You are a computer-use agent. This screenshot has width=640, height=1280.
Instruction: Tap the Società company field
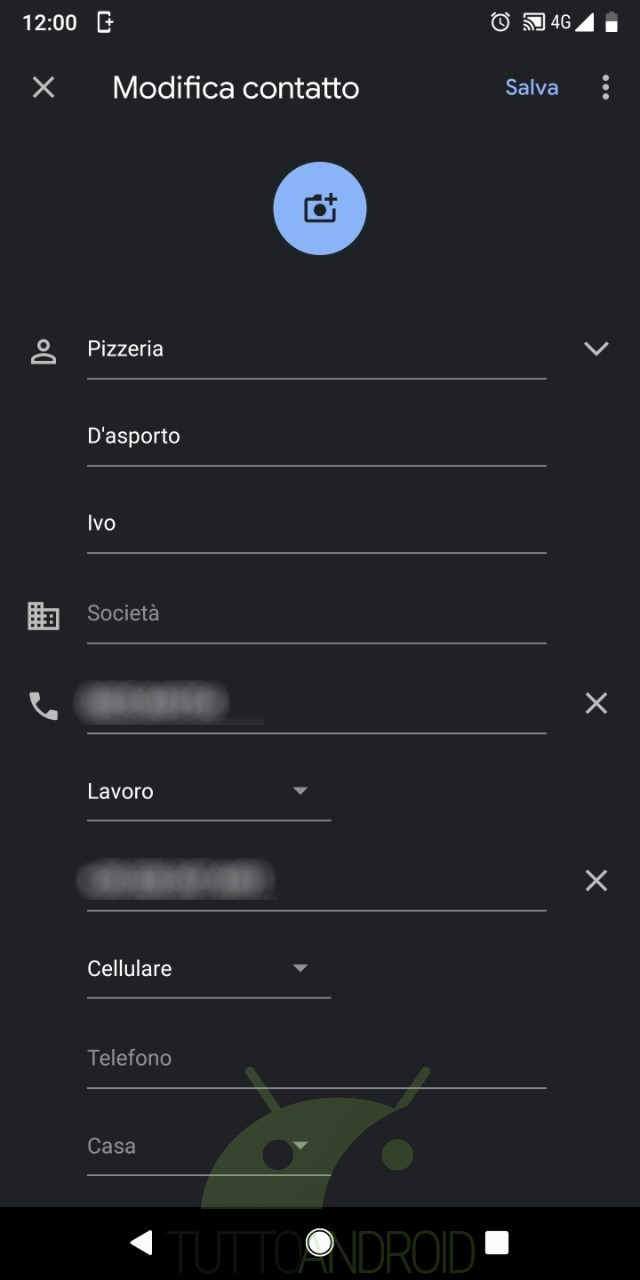point(316,614)
